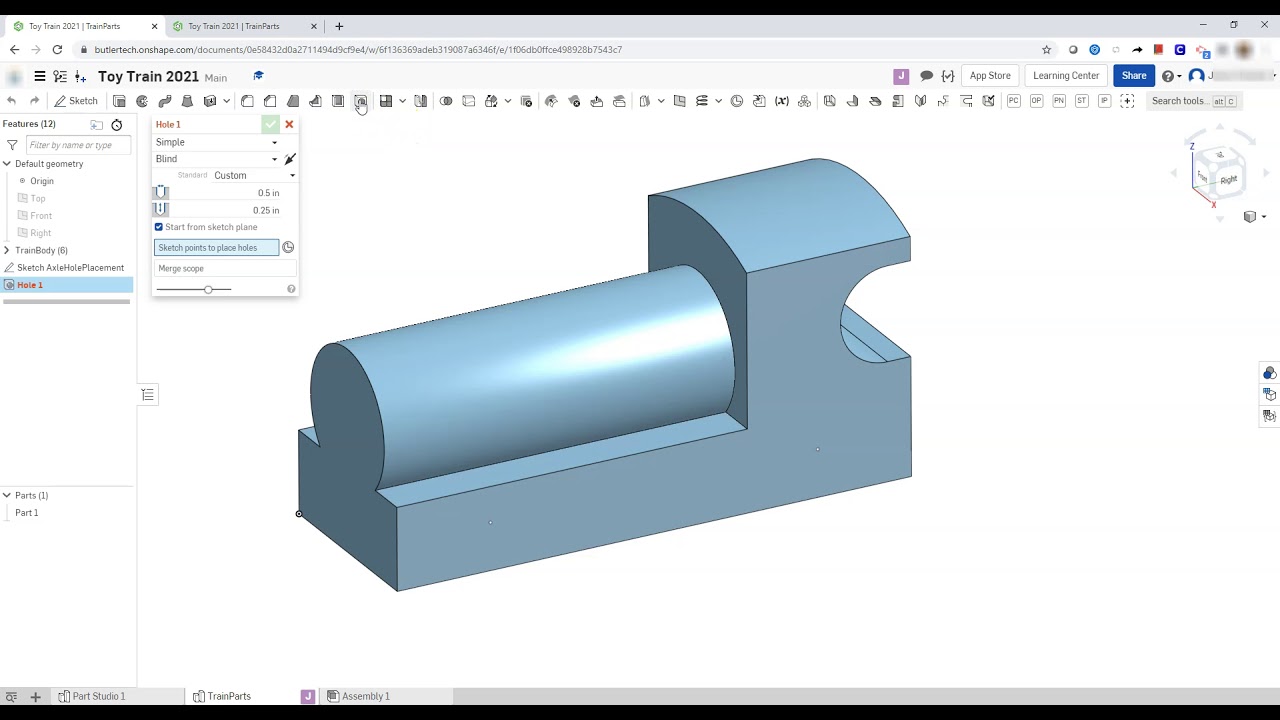This screenshot has width=1280, height=720.
Task: Click the view cube Right face
Action: pyautogui.click(x=1228, y=179)
